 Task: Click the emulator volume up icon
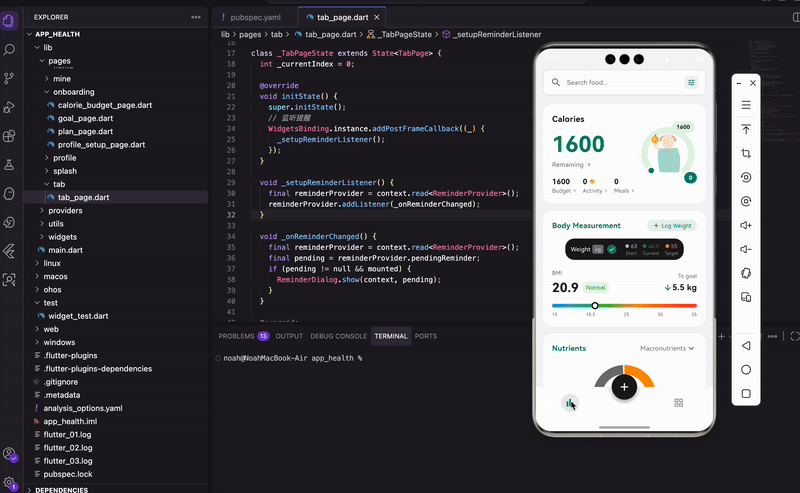[x=746, y=225]
